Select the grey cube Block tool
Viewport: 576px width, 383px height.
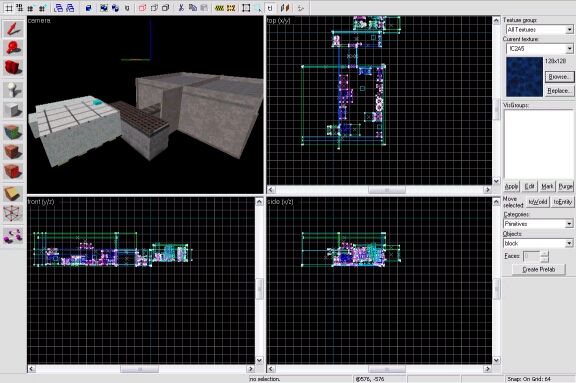[x=13, y=110]
